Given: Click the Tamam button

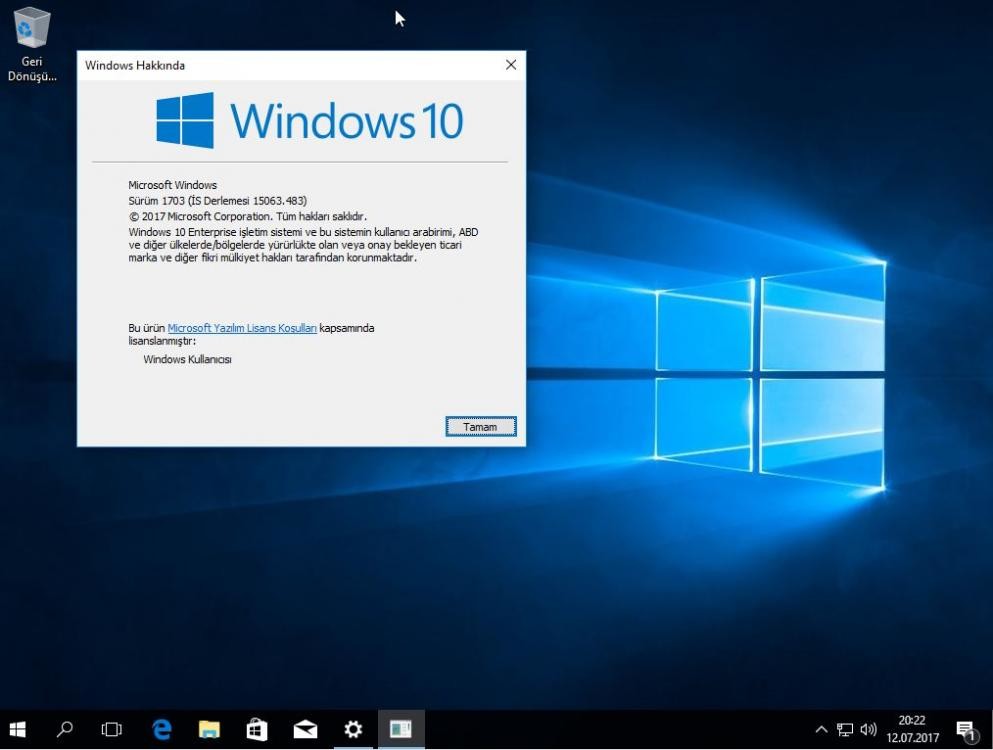Looking at the screenshot, I should (x=481, y=427).
